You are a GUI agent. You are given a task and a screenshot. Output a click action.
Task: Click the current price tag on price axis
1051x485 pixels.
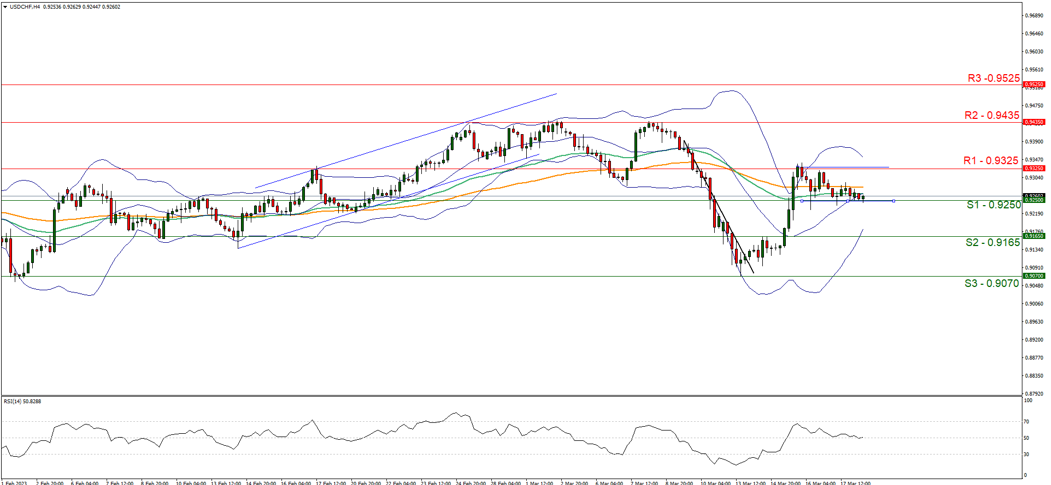pos(1035,196)
